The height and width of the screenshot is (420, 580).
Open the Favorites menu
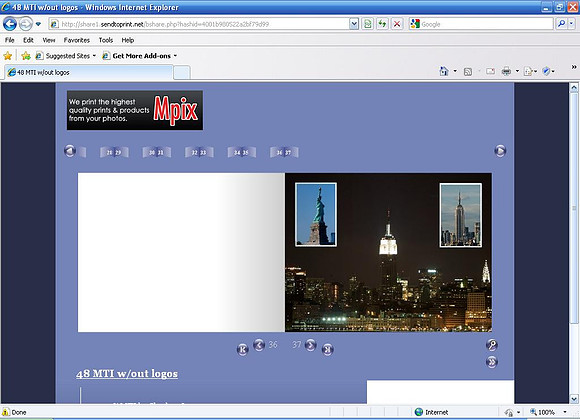click(77, 40)
